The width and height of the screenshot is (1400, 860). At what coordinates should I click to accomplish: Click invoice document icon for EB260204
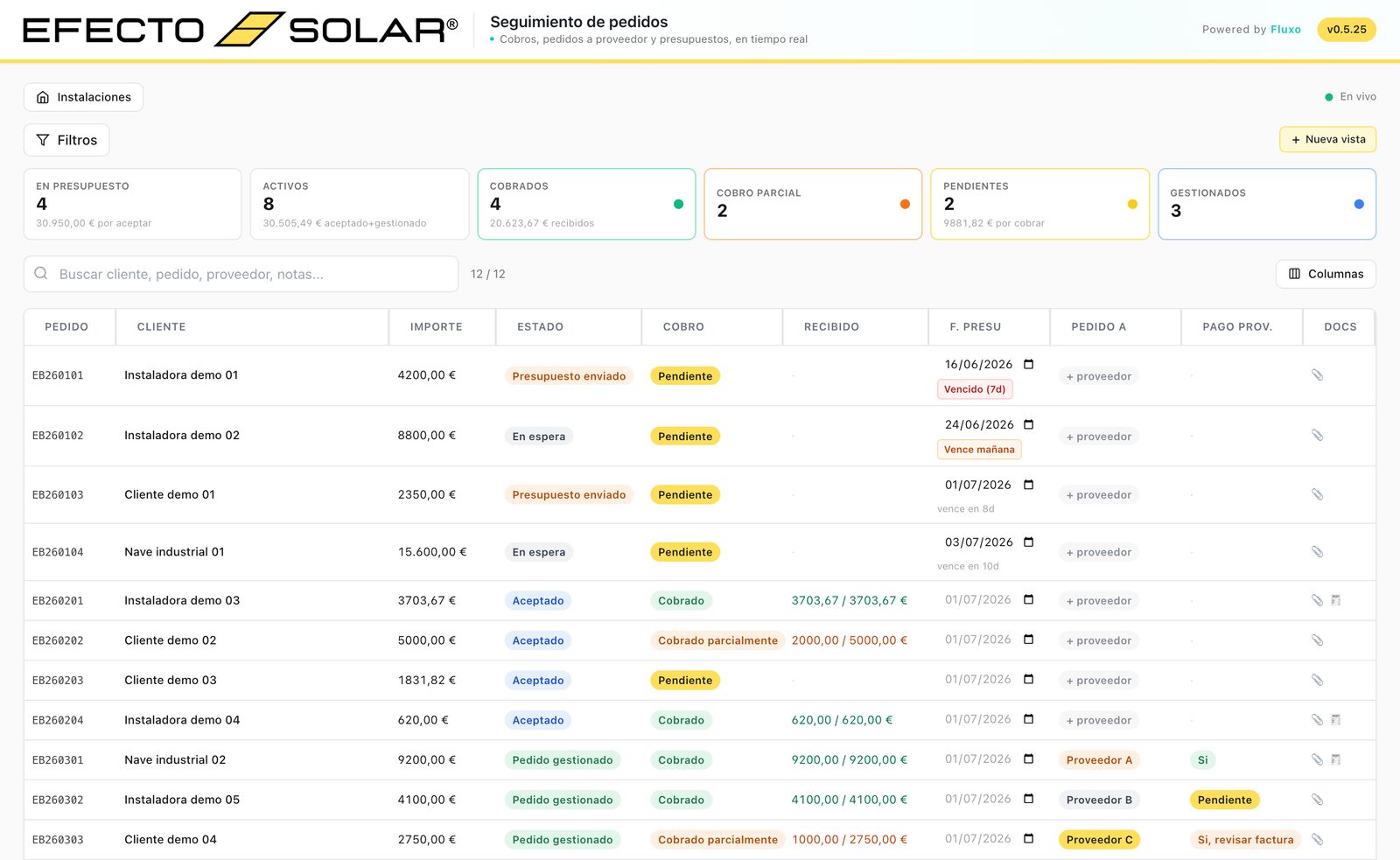pos(1336,720)
